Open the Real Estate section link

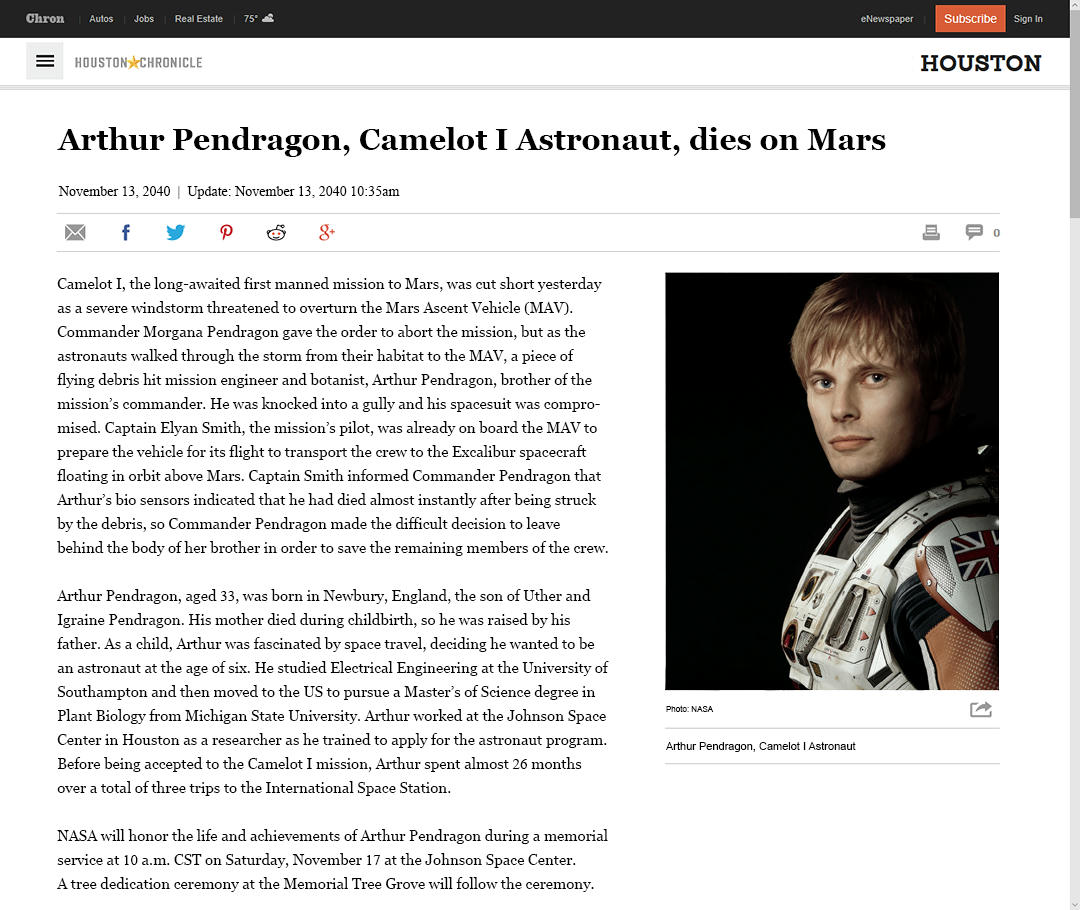[x=198, y=19]
